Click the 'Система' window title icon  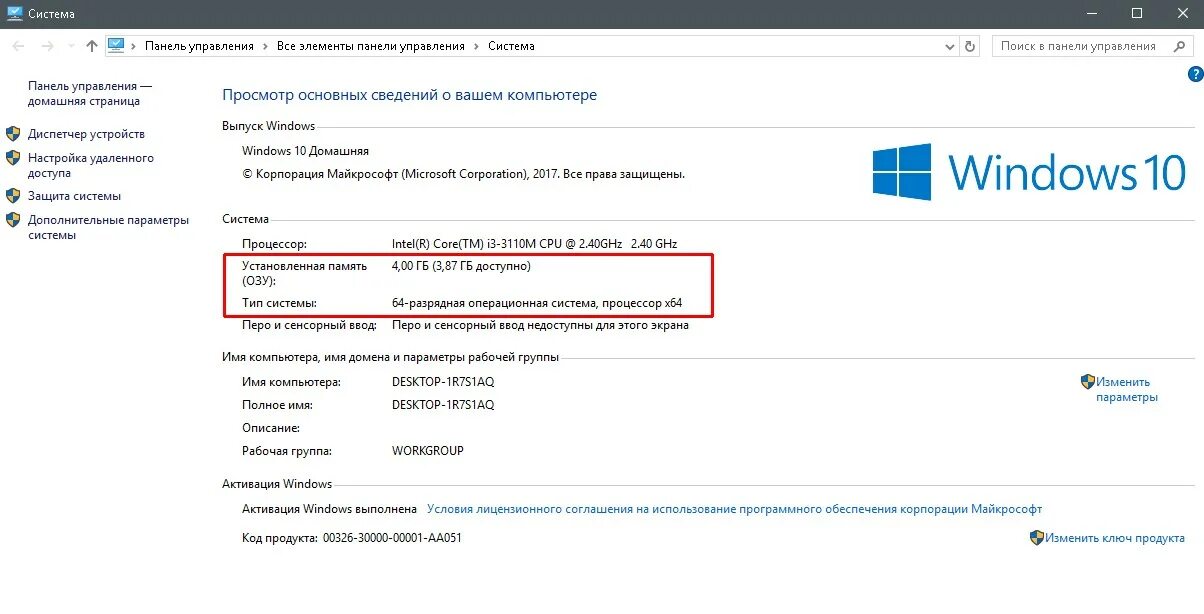point(15,14)
